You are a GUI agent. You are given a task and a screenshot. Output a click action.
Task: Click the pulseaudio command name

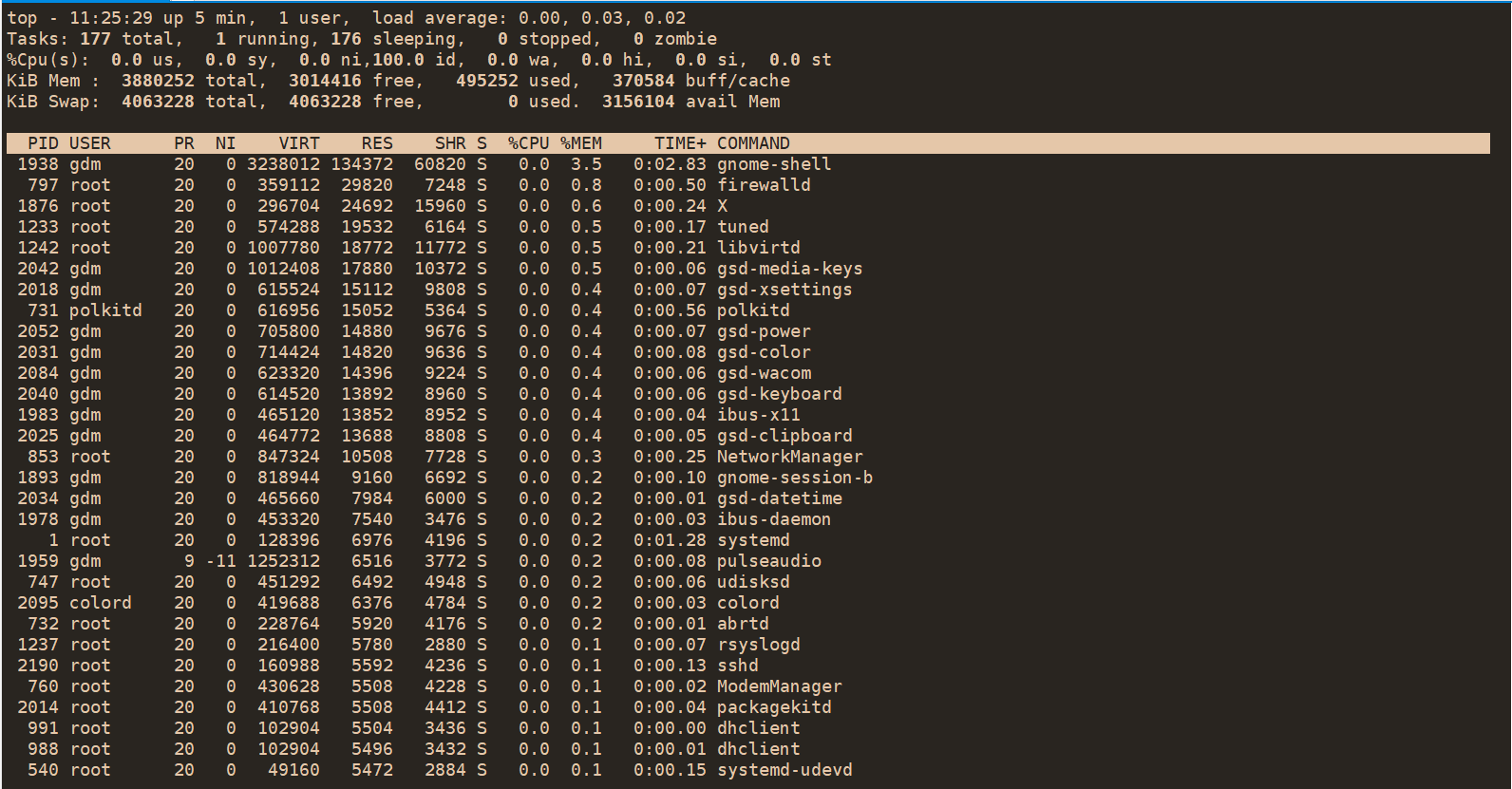coord(769,561)
